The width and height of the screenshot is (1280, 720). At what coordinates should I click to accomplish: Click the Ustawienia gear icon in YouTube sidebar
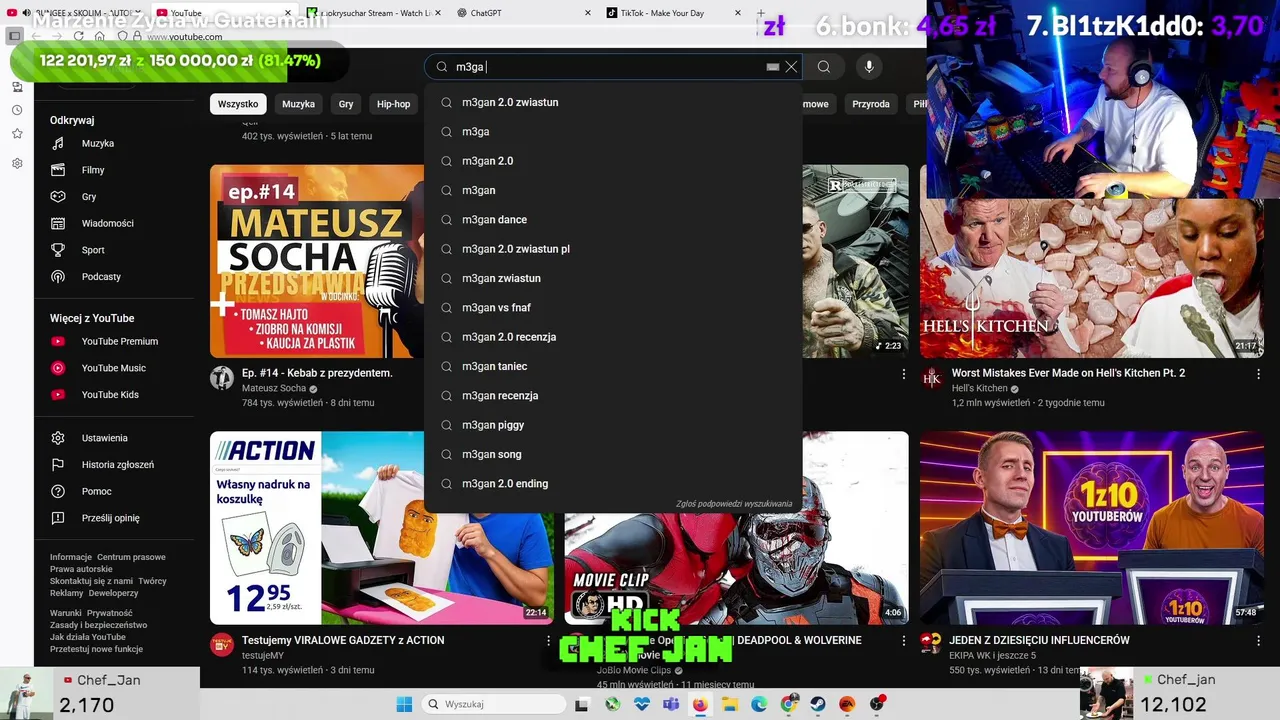click(x=58, y=438)
